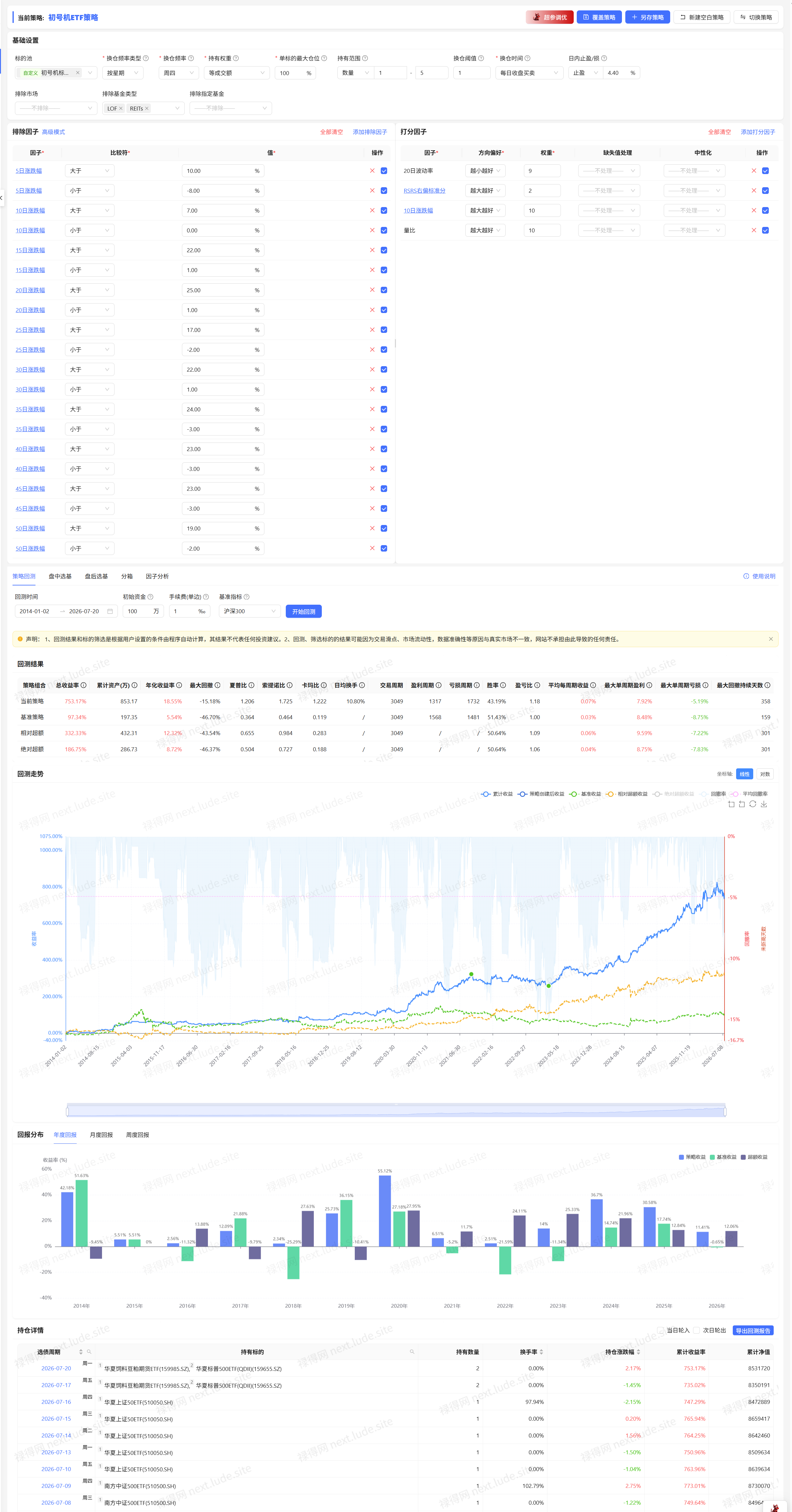Download the backtest chart as image
792x1512 pixels.
(x=763, y=804)
